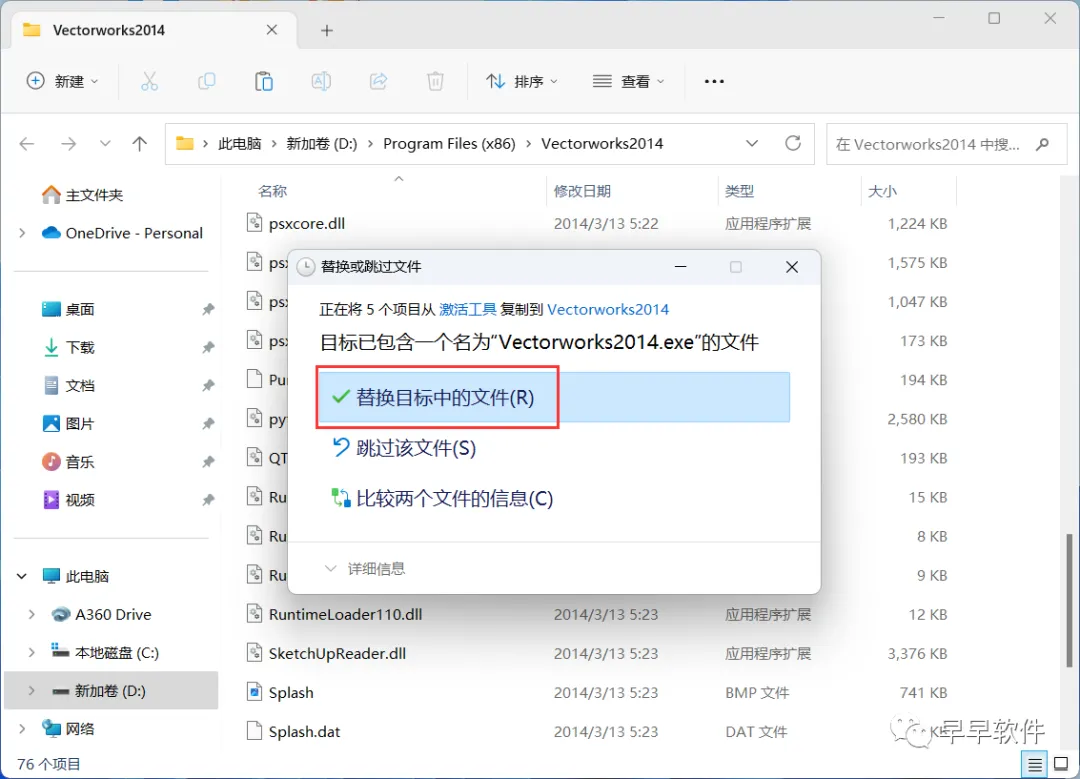Sort by the 类型 column header
1080x779 pixels.
coord(740,191)
